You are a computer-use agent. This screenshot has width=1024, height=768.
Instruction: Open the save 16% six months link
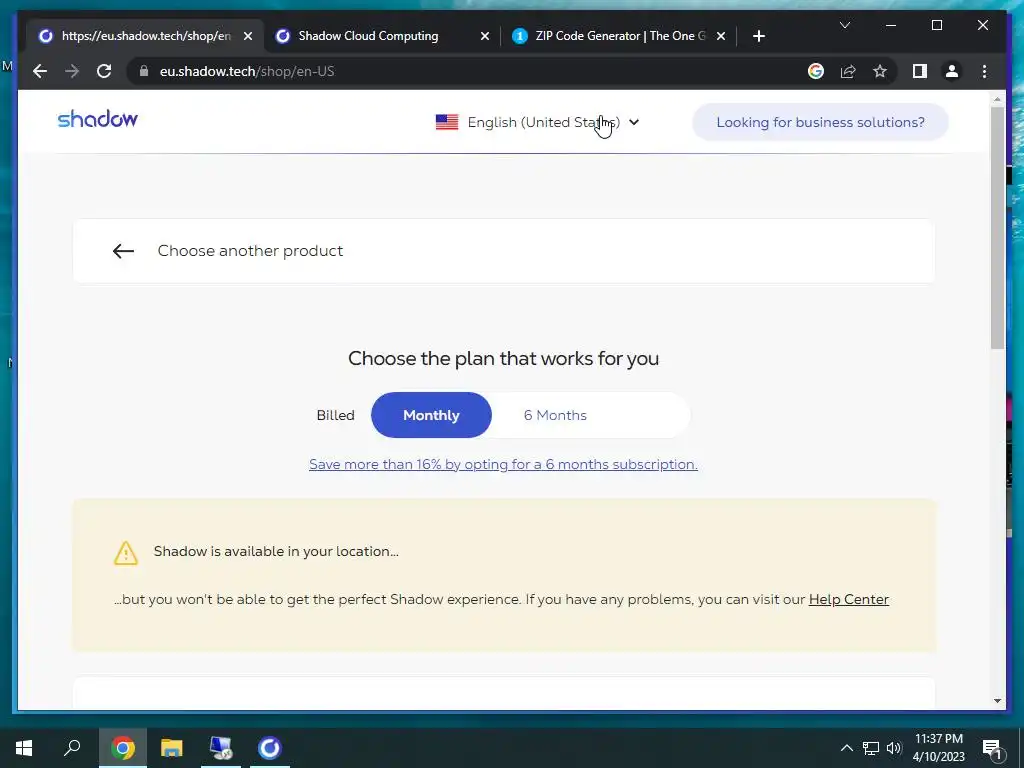[x=503, y=464]
